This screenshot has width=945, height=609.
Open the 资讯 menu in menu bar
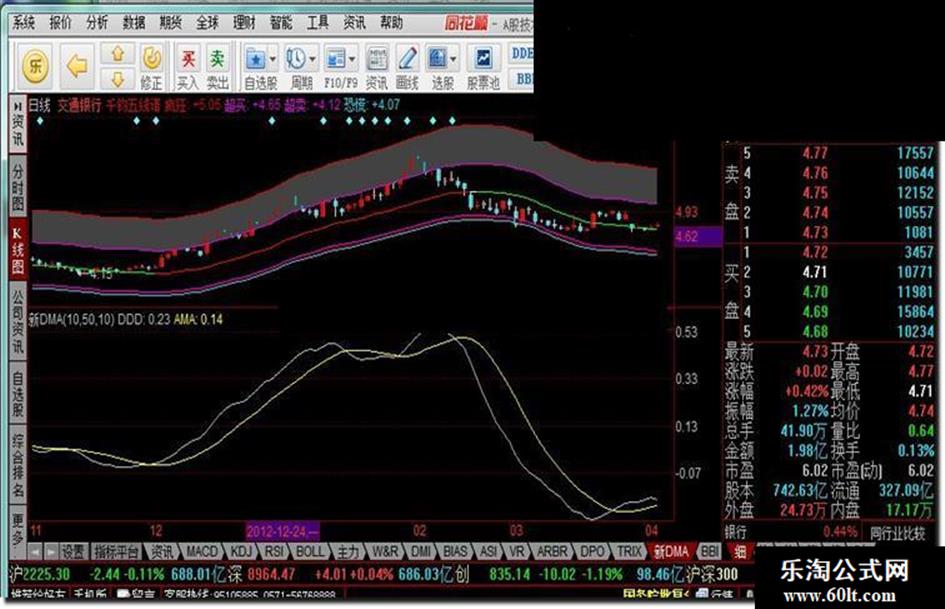354,23
